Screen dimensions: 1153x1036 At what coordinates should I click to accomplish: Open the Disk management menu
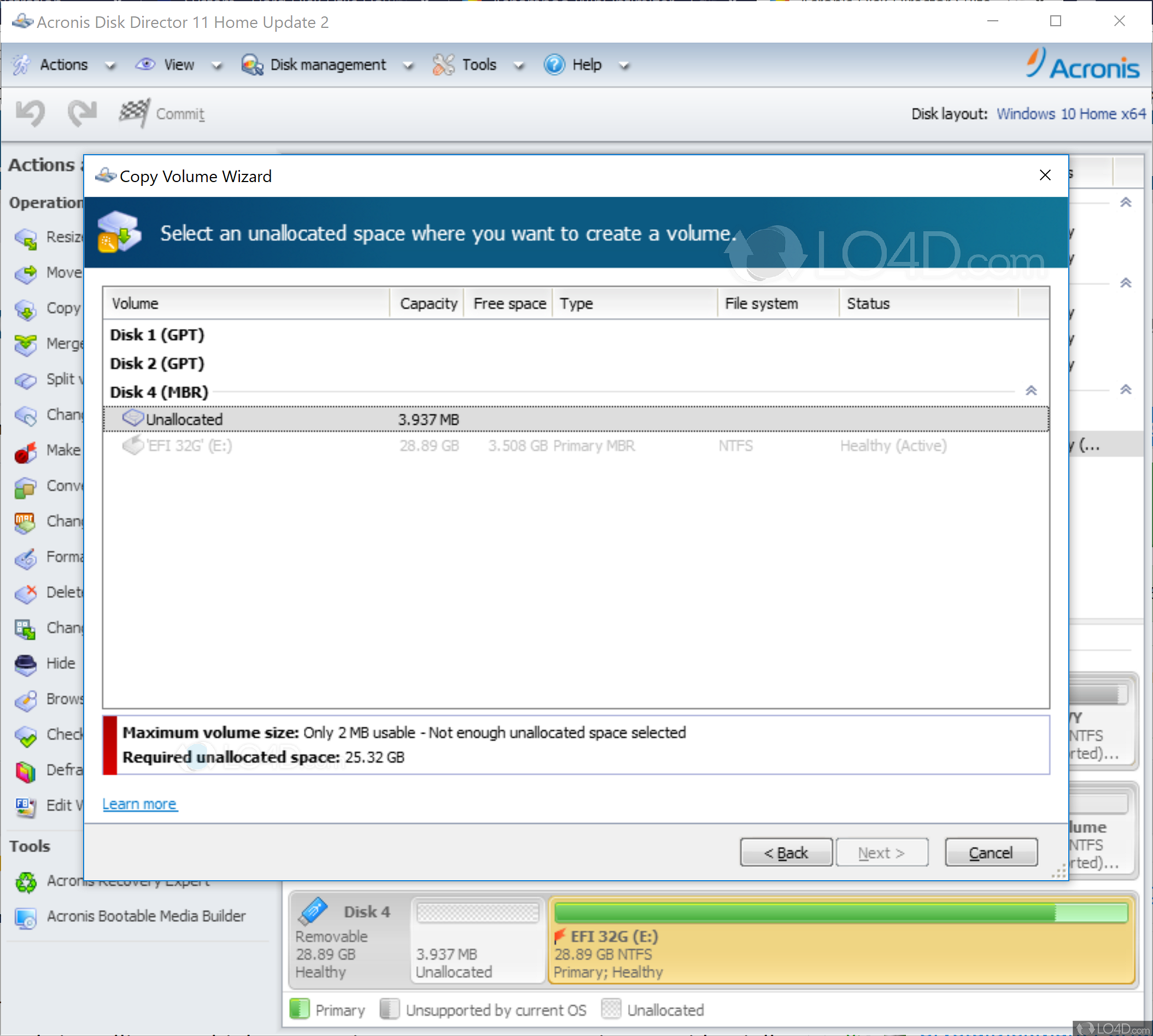327,65
